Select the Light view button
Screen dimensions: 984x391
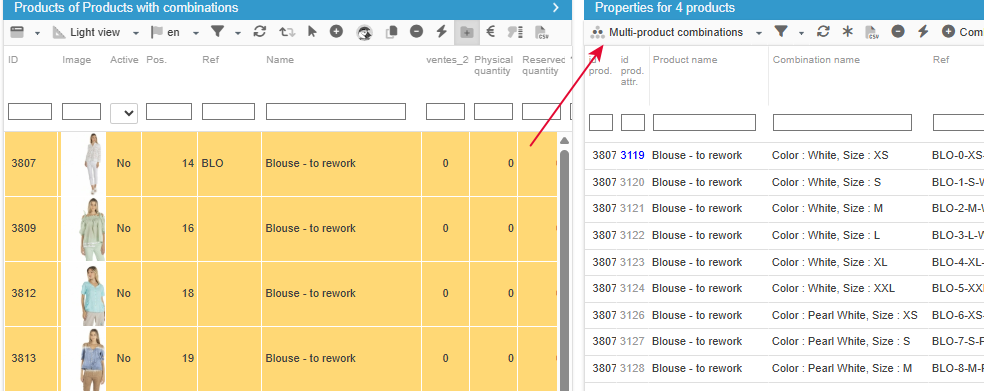87,32
